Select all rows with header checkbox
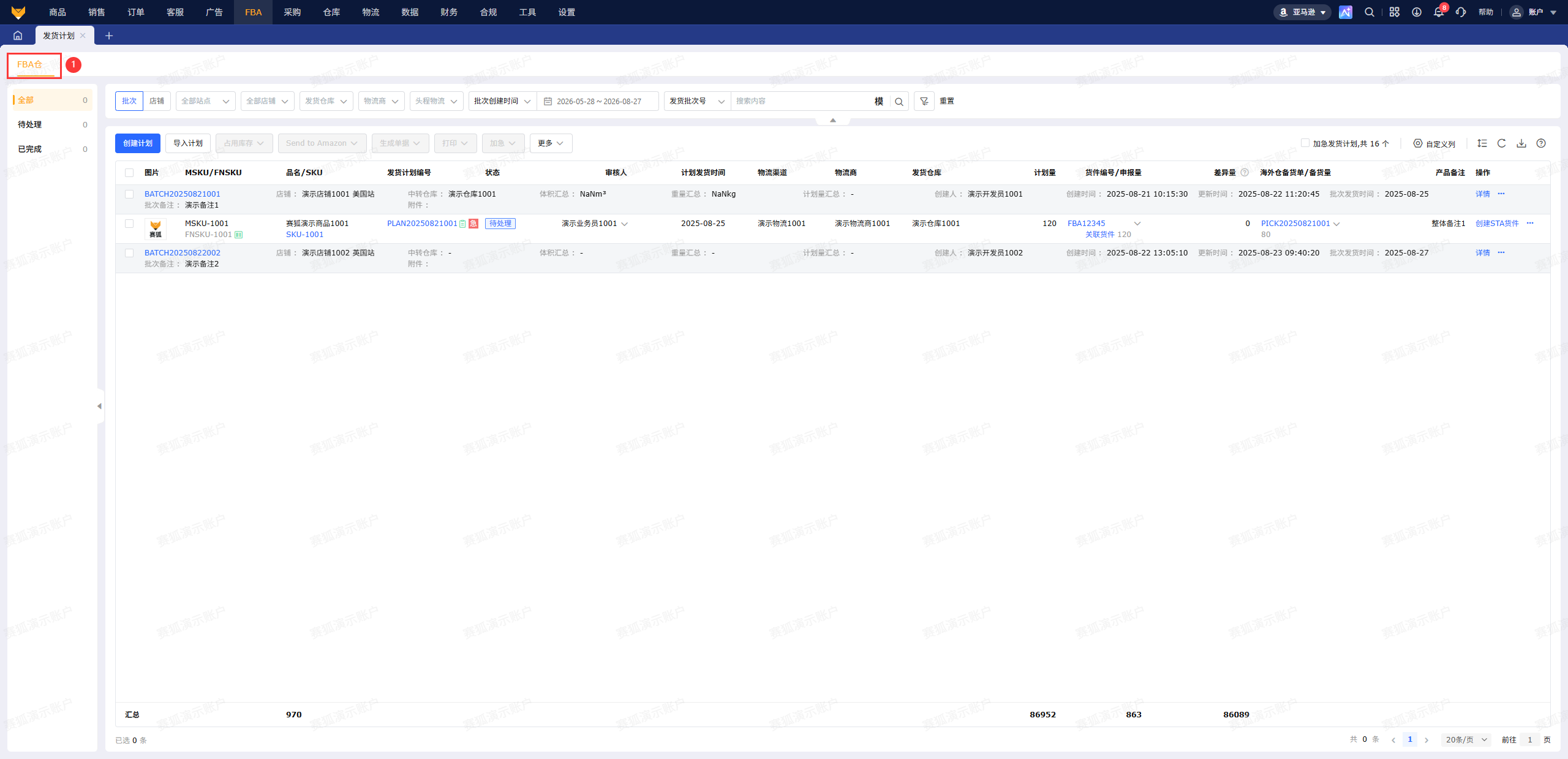 (129, 173)
